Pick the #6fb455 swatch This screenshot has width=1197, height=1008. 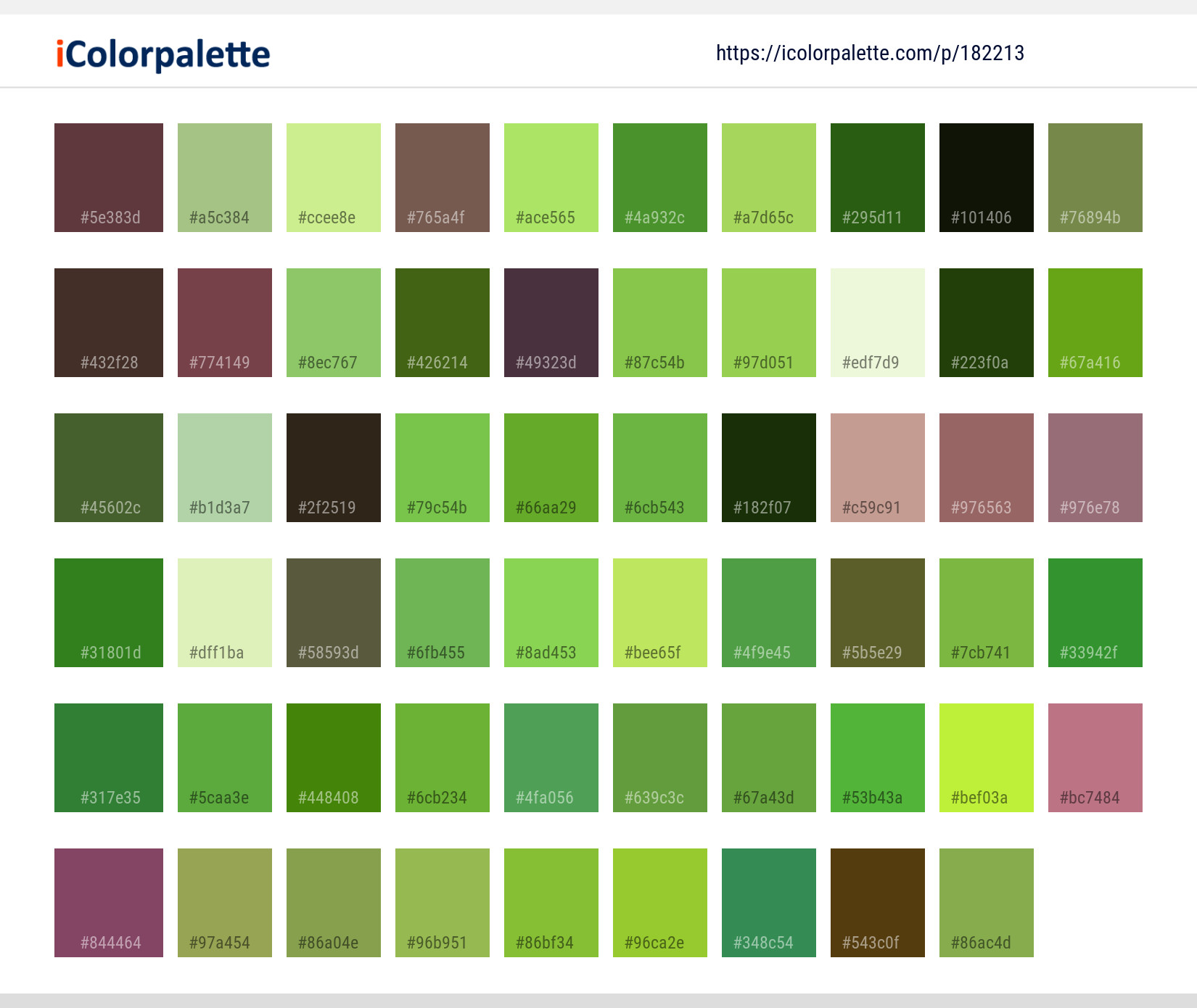tap(443, 613)
